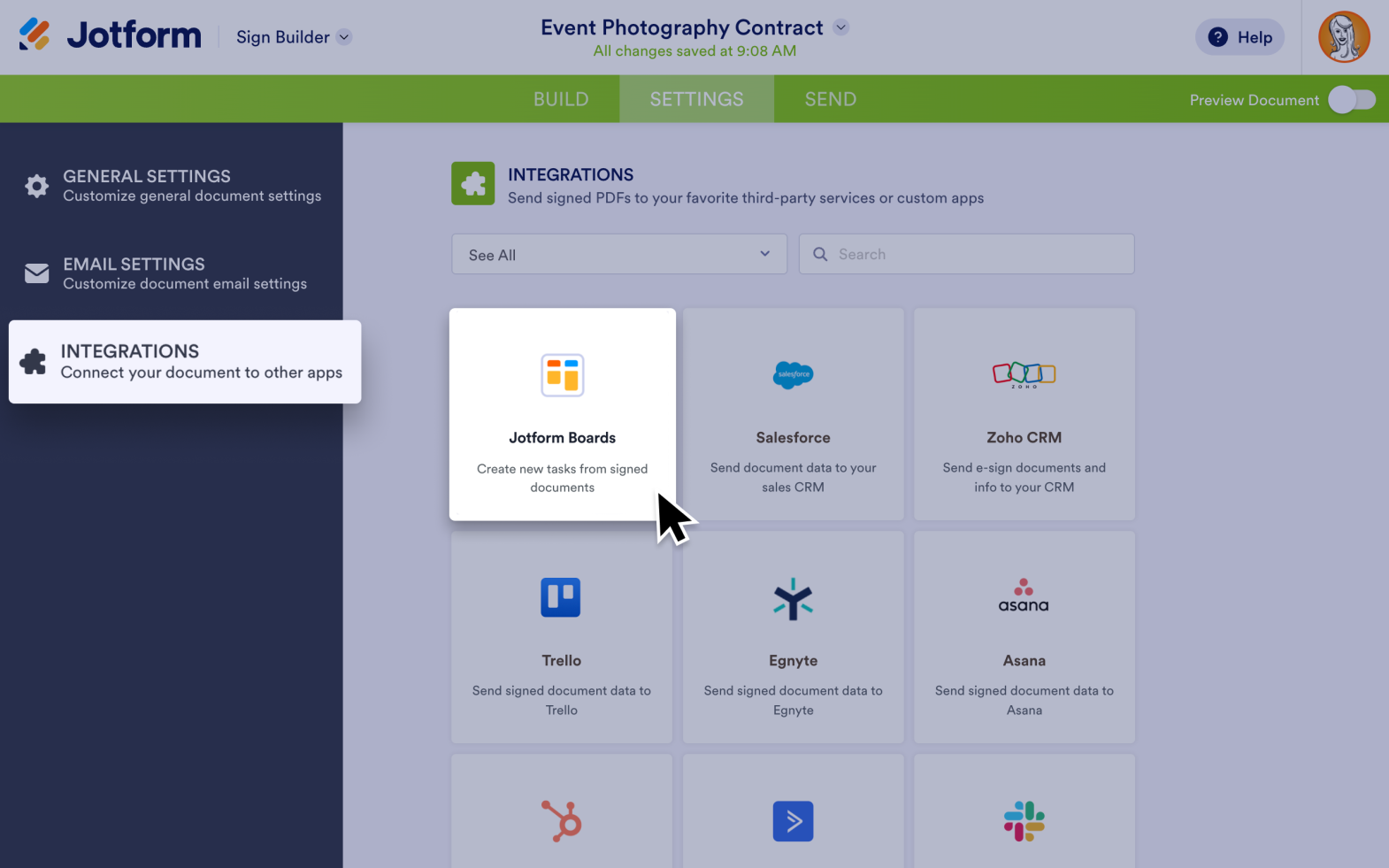
Task: Toggle the Preview Document switch
Action: [x=1352, y=100]
